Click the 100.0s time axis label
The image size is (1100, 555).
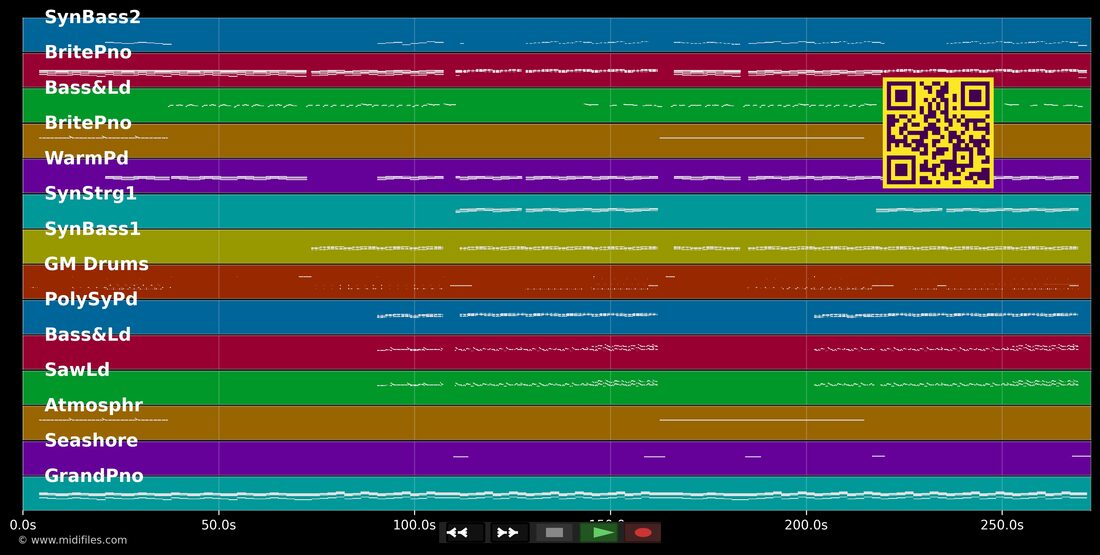click(415, 525)
